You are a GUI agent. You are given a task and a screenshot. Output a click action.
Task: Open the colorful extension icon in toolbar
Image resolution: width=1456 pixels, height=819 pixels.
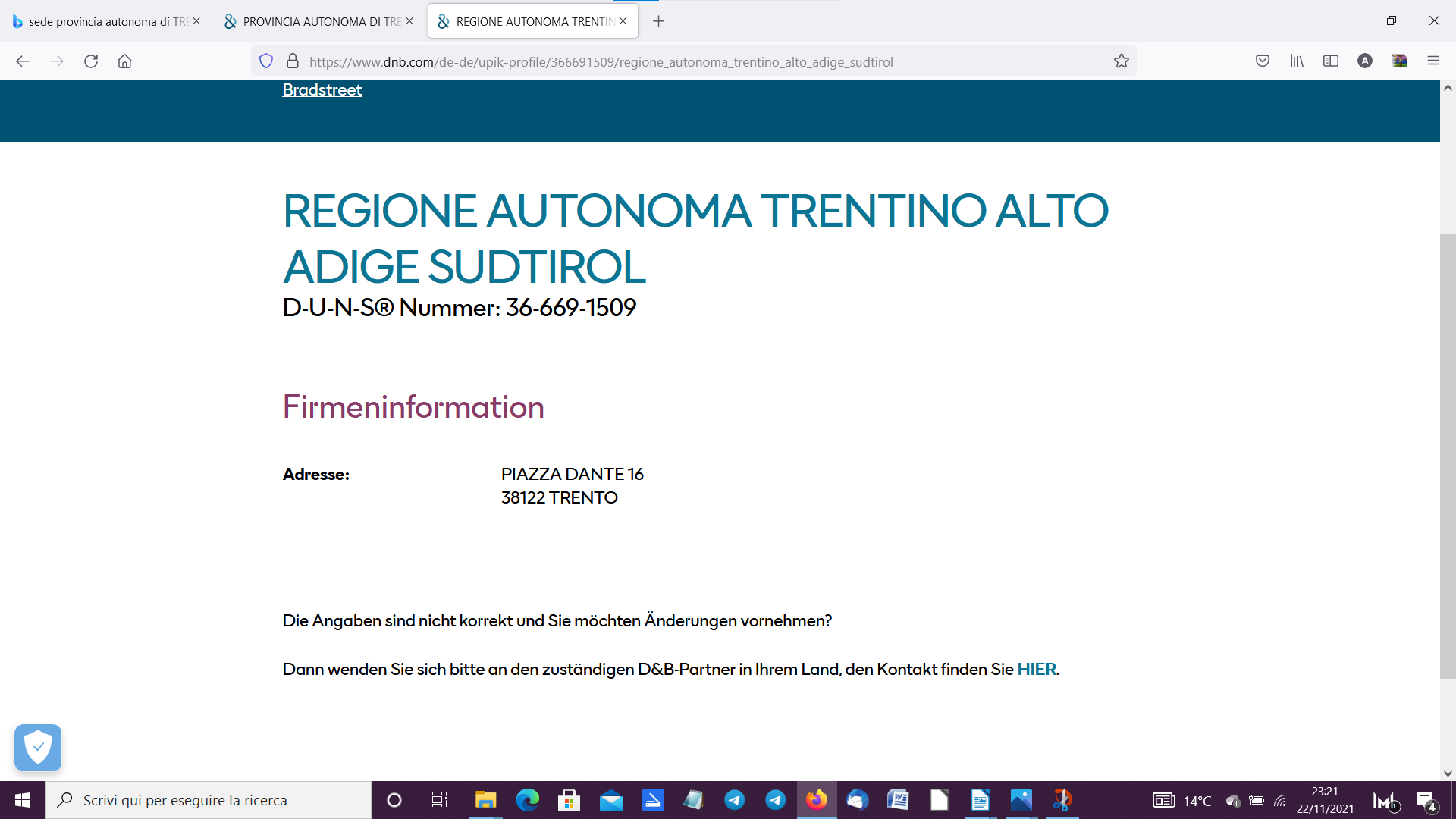(x=1399, y=61)
